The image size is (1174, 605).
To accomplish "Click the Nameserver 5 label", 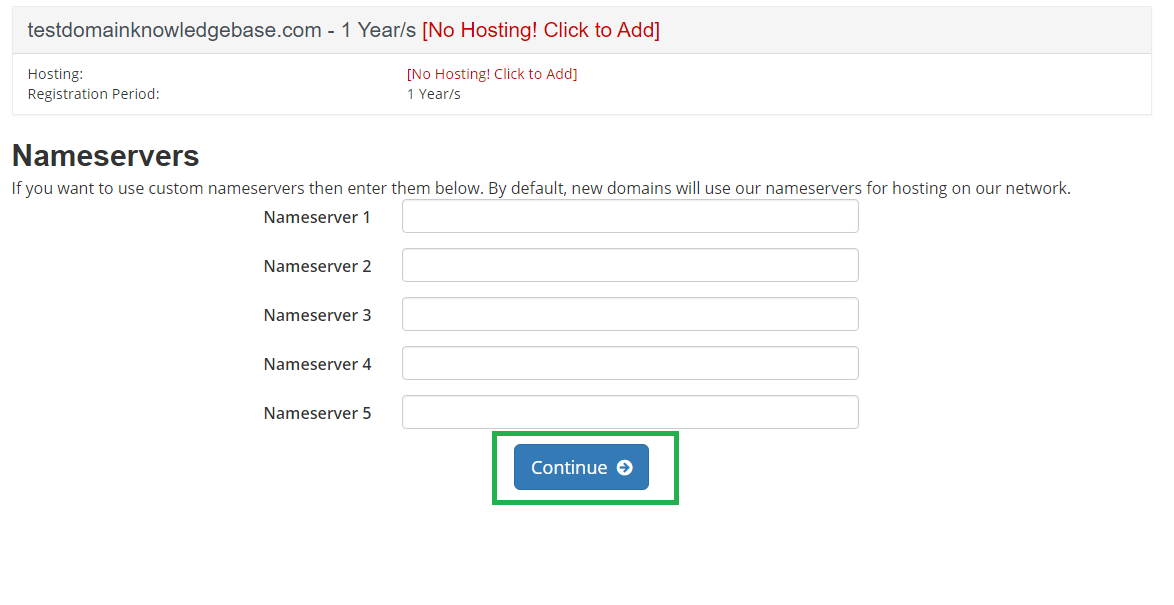I will coord(317,413).
